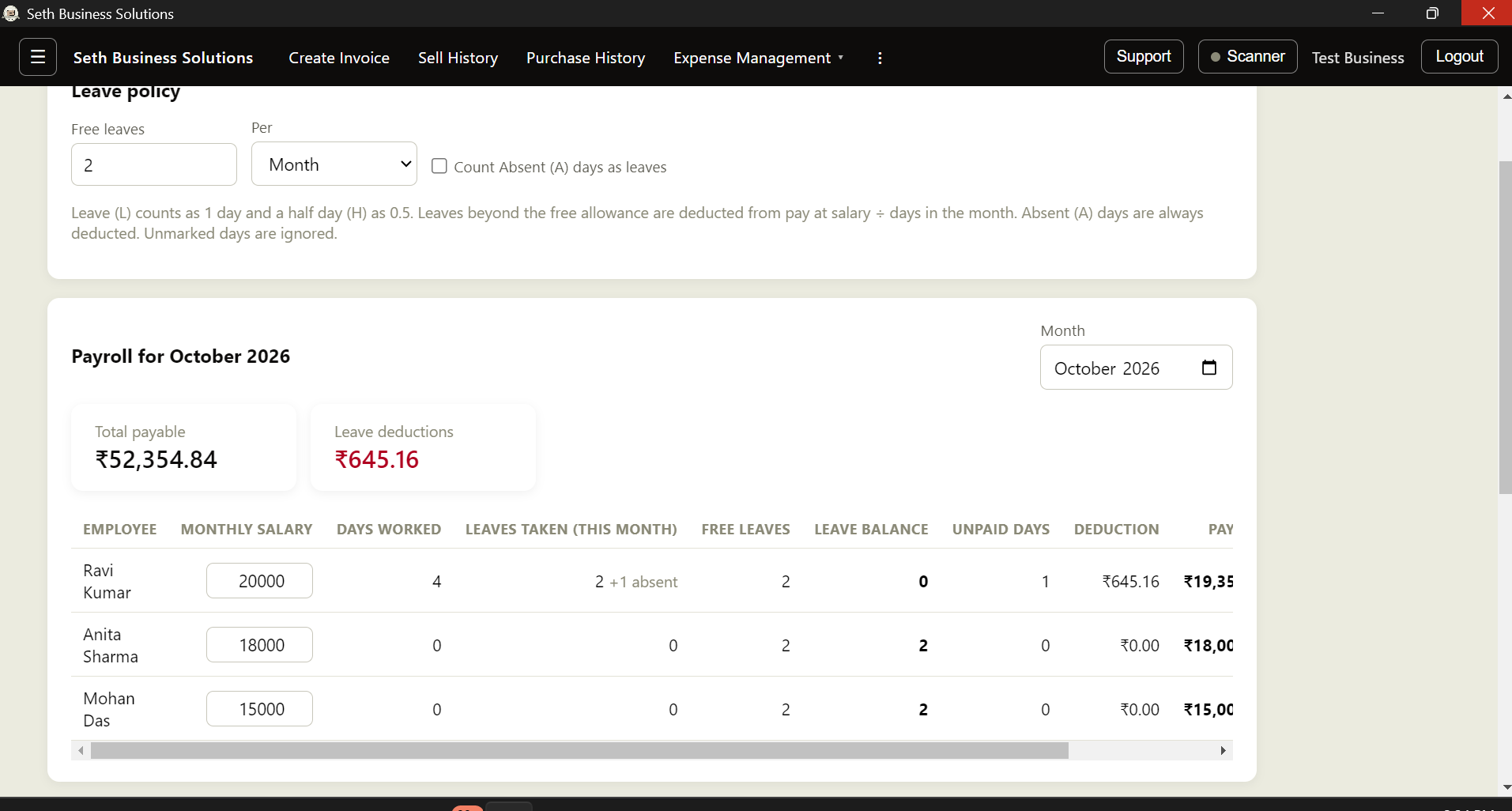Click the table's left scroll arrow
The height and width of the screenshot is (811, 1512).
pos(81,750)
